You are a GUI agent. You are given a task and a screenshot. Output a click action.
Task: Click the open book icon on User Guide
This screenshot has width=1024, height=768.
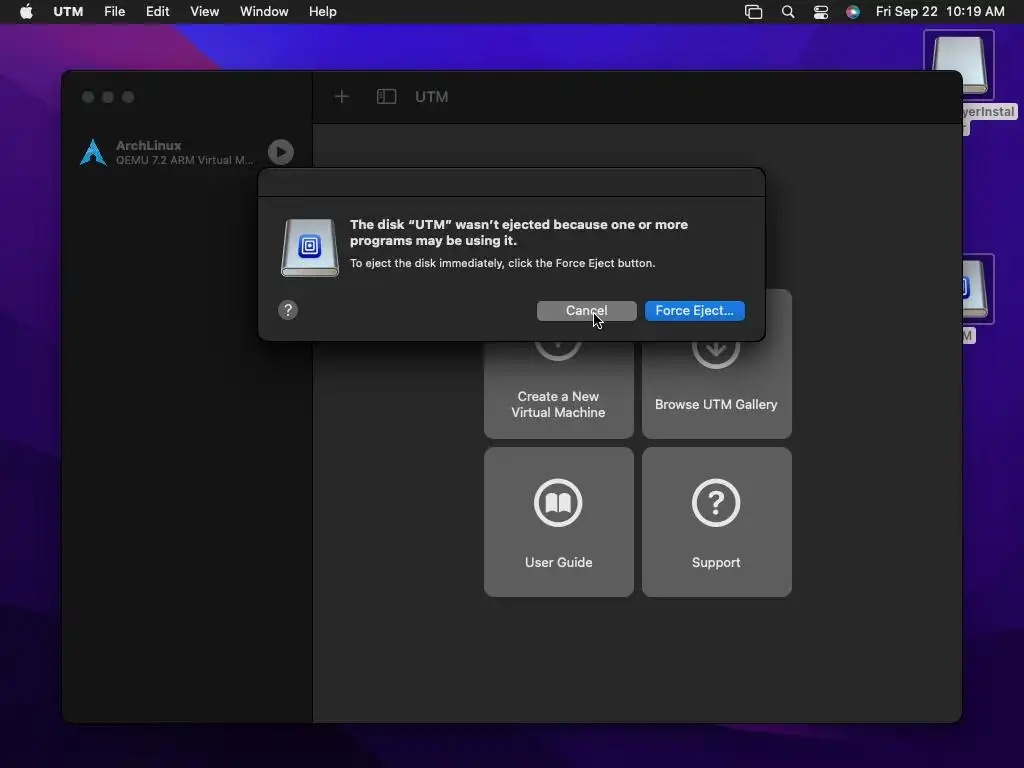(x=558, y=503)
